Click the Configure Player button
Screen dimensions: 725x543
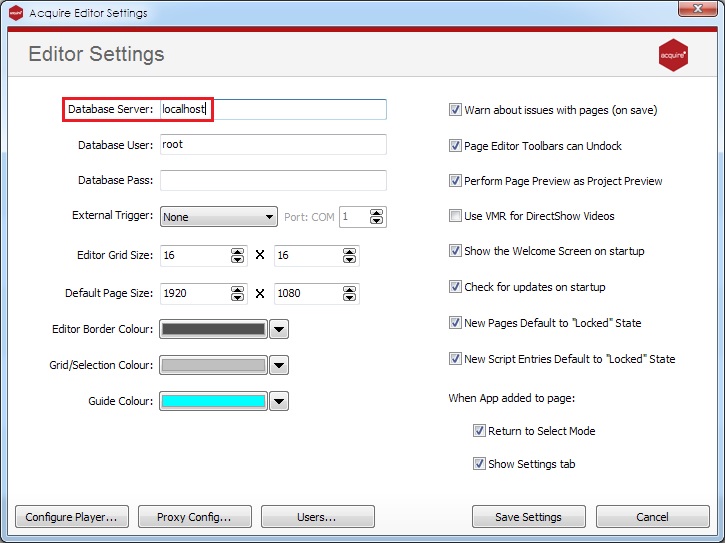(x=72, y=517)
